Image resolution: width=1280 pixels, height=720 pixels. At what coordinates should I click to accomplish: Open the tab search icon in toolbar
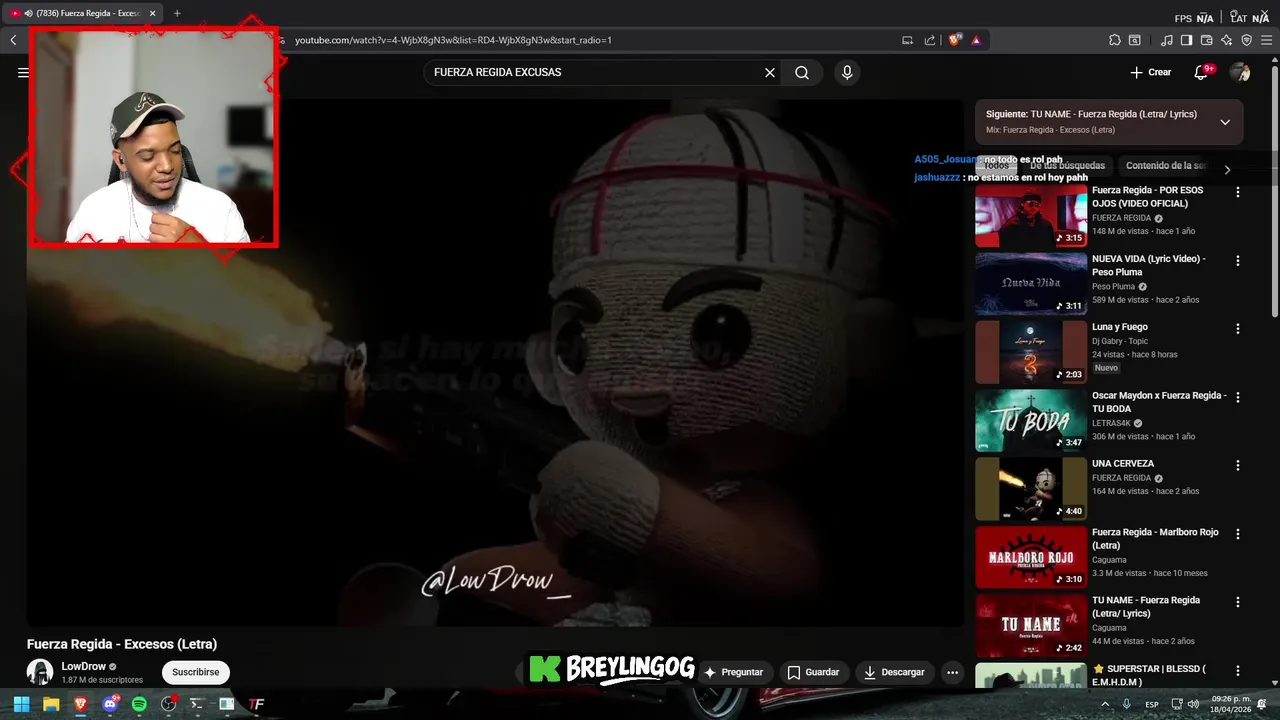(x=1135, y=40)
